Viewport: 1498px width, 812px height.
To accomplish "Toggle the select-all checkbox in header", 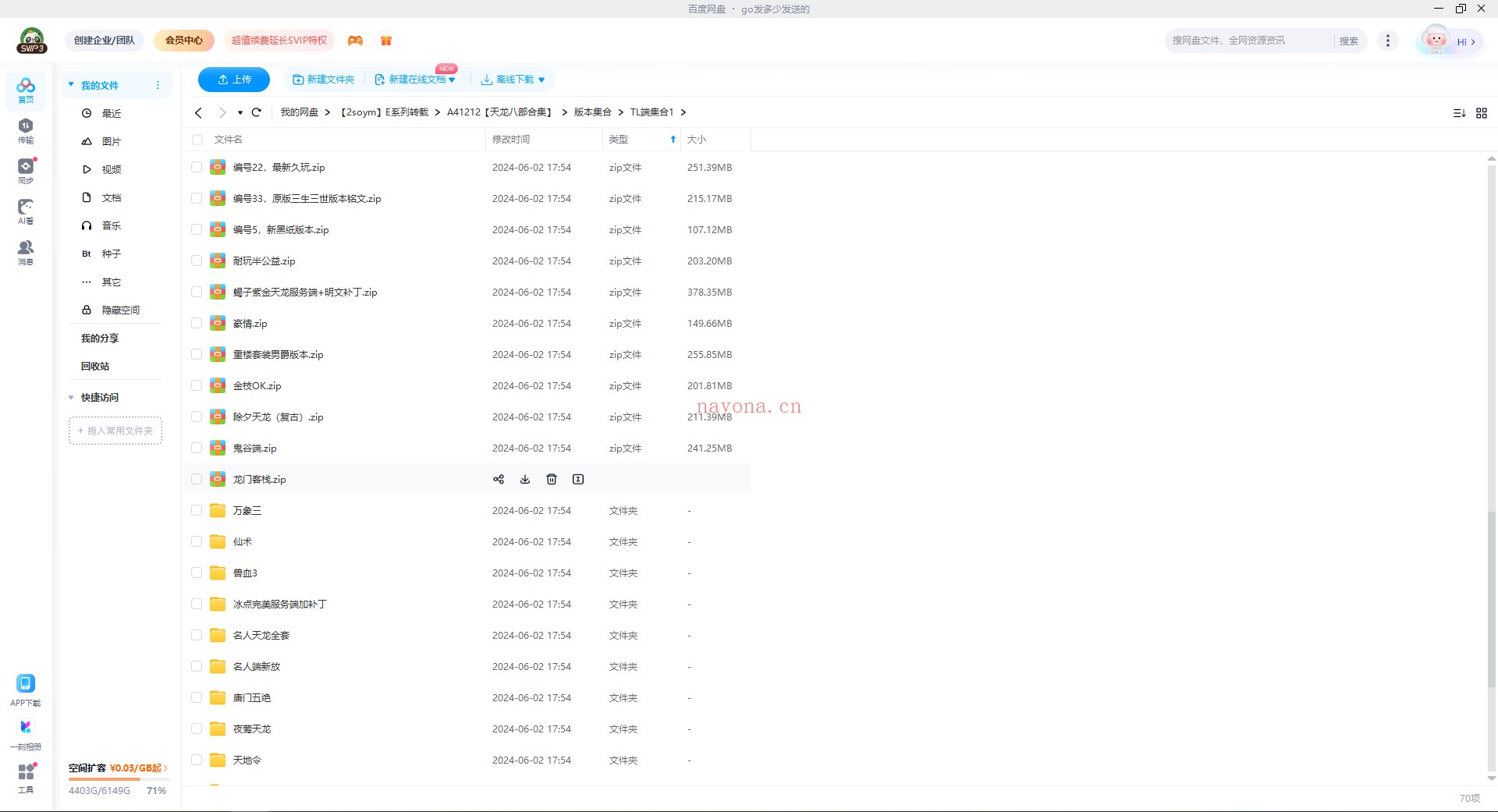I will (197, 140).
